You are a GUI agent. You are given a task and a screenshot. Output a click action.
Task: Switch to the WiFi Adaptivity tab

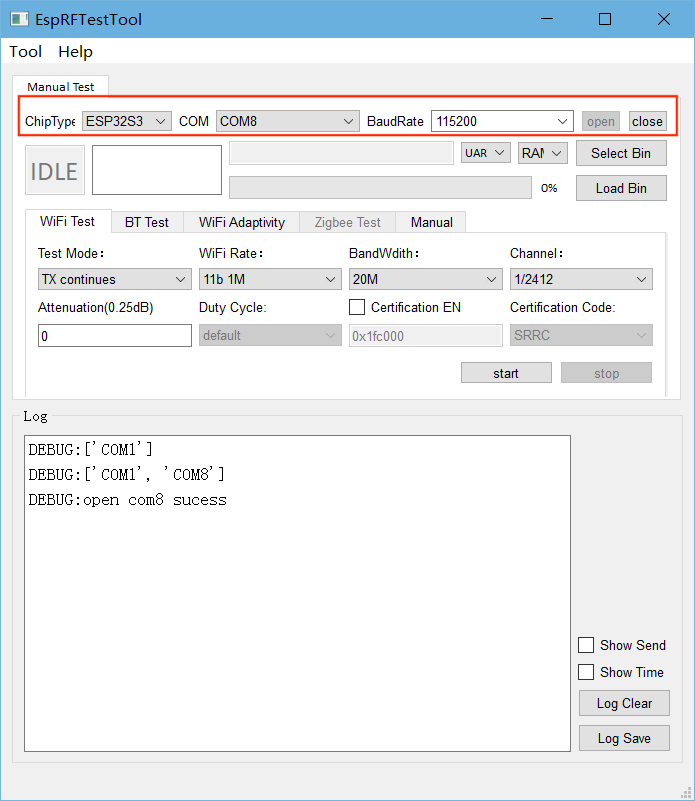241,222
